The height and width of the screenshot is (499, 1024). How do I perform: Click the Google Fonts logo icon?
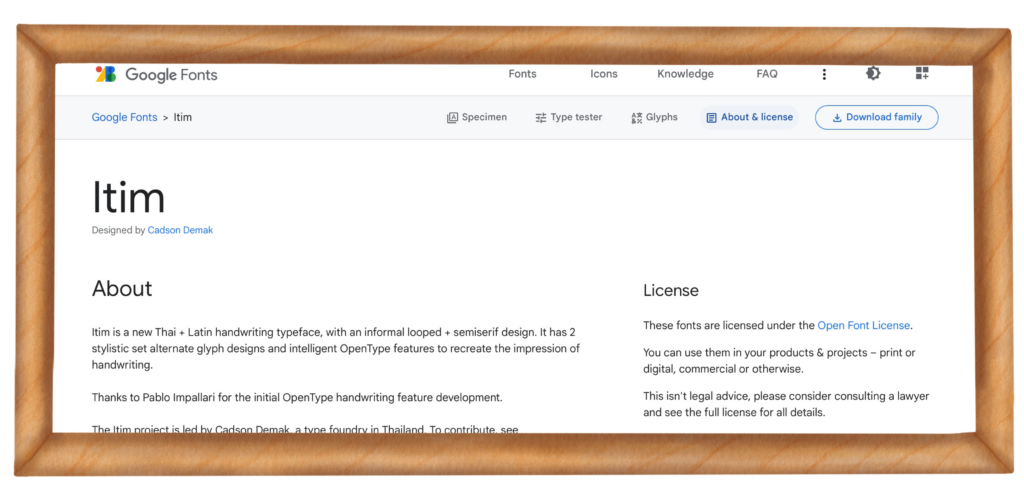point(106,74)
